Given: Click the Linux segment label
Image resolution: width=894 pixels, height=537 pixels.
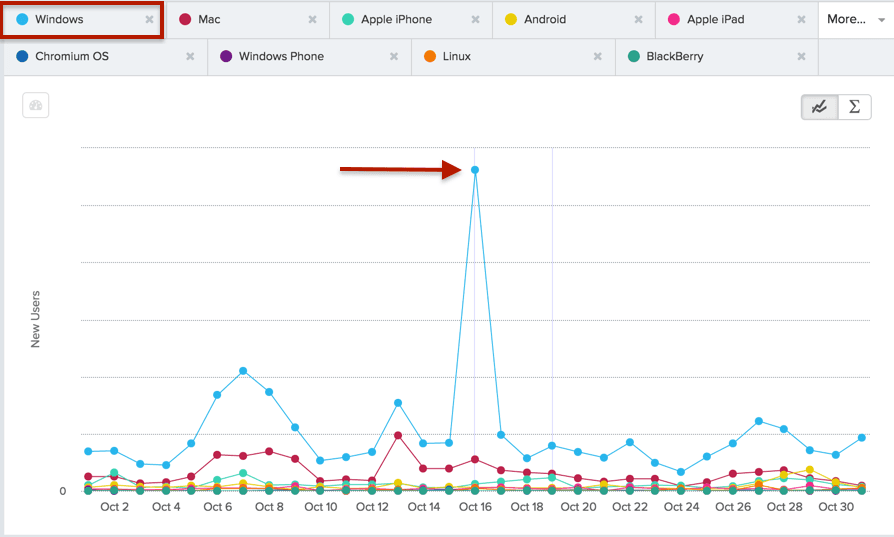Looking at the screenshot, I should [456, 57].
